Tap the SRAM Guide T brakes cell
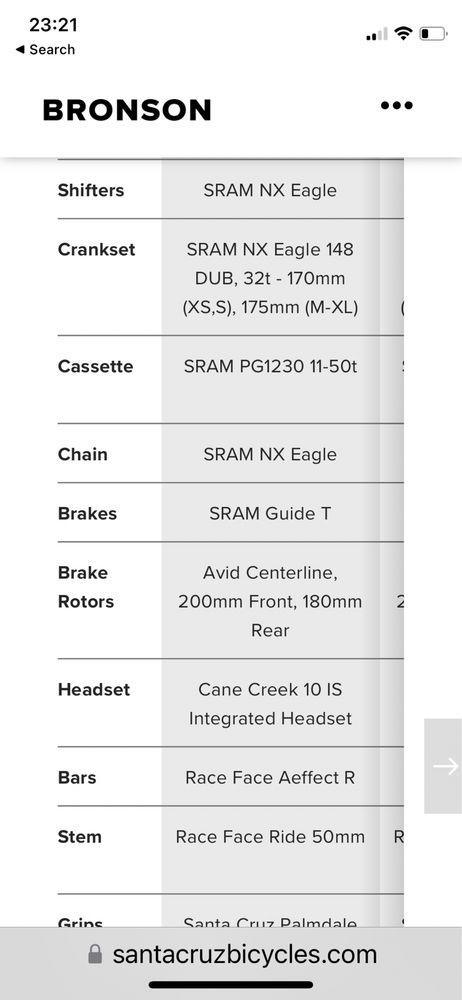The height and width of the screenshot is (1000, 462). coord(271,513)
